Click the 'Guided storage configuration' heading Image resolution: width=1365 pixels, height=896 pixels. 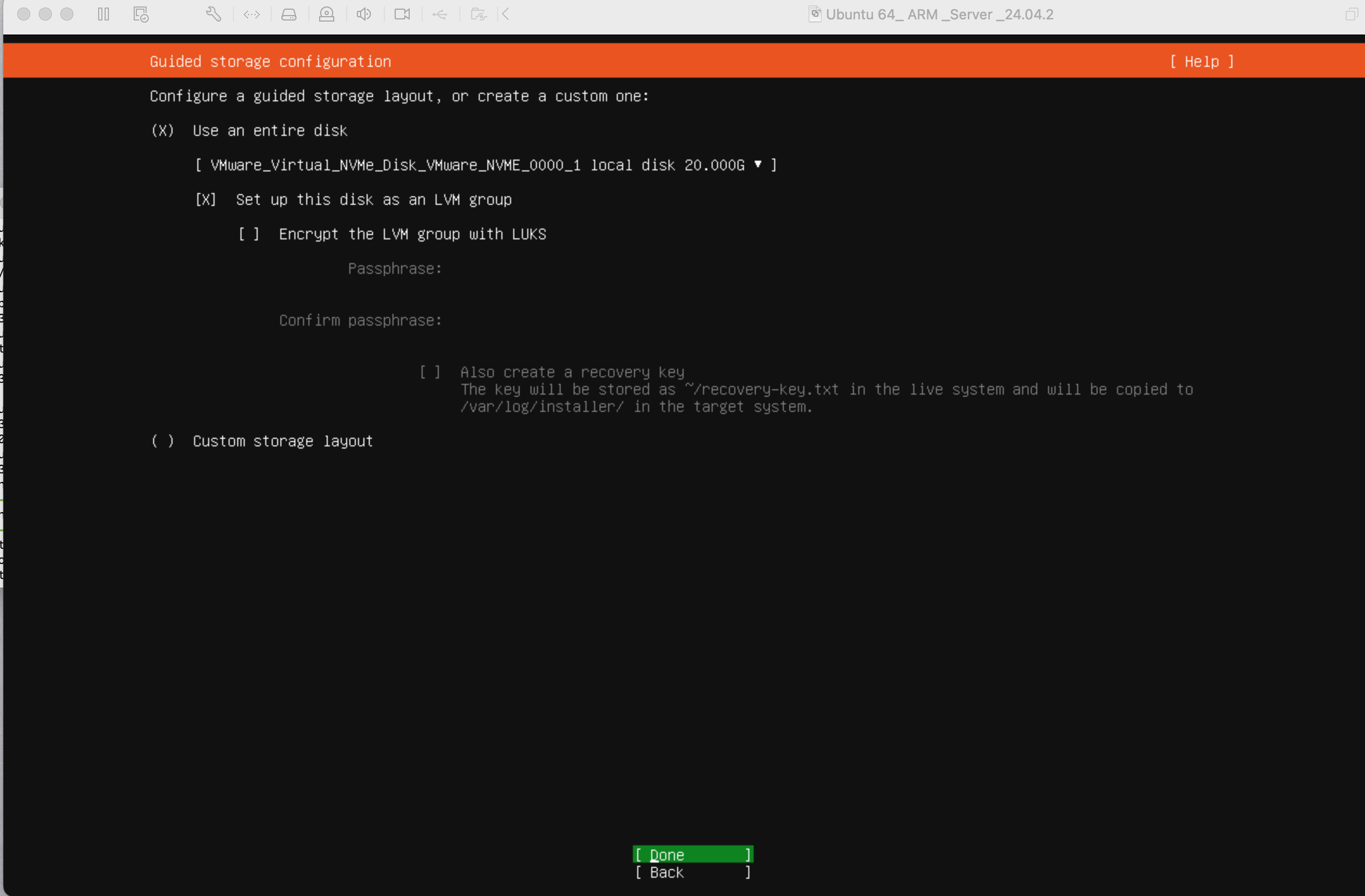click(270, 61)
